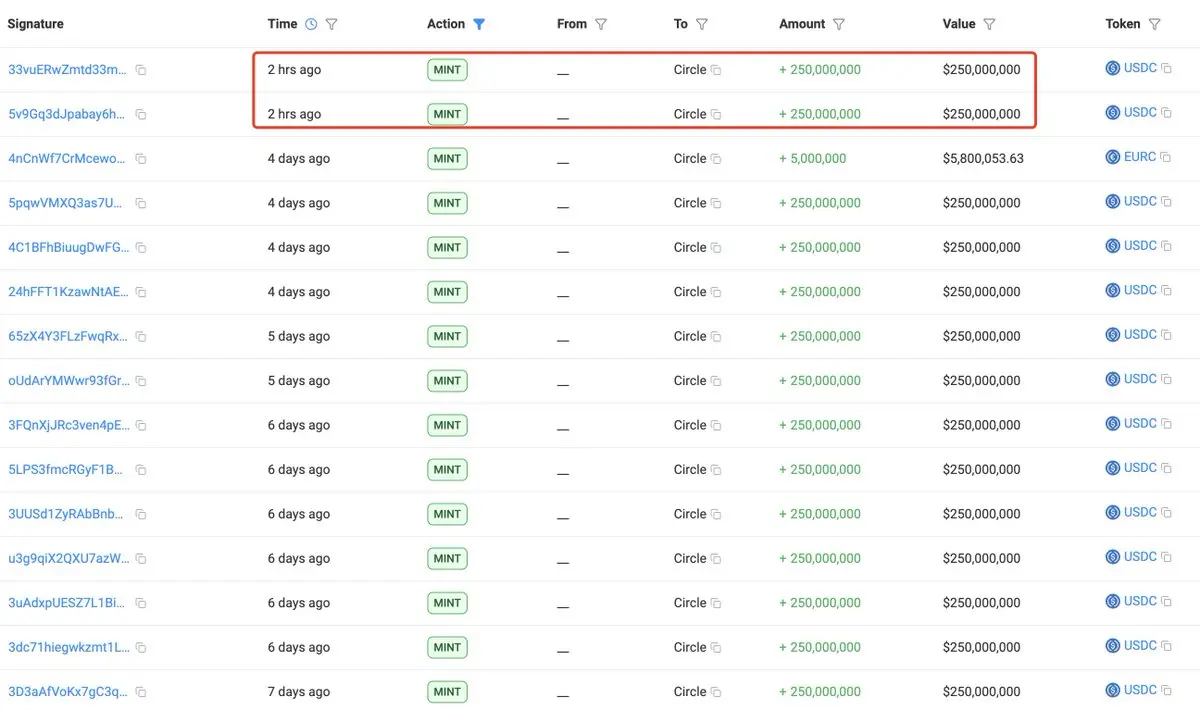The height and width of the screenshot is (710, 1200).
Task: Toggle the Time column clock format icon
Action: [x=311, y=24]
